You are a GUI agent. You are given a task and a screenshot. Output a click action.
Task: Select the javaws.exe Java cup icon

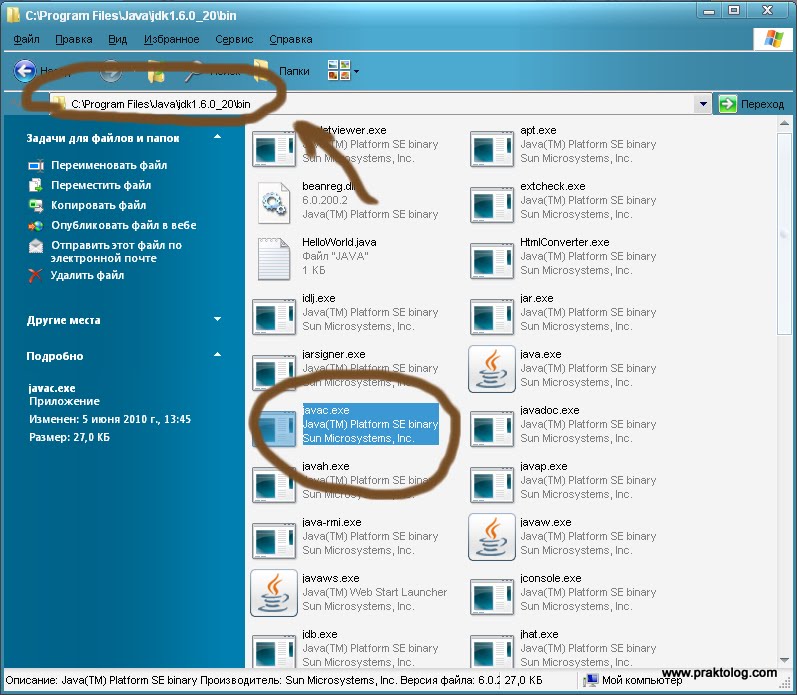[274, 593]
